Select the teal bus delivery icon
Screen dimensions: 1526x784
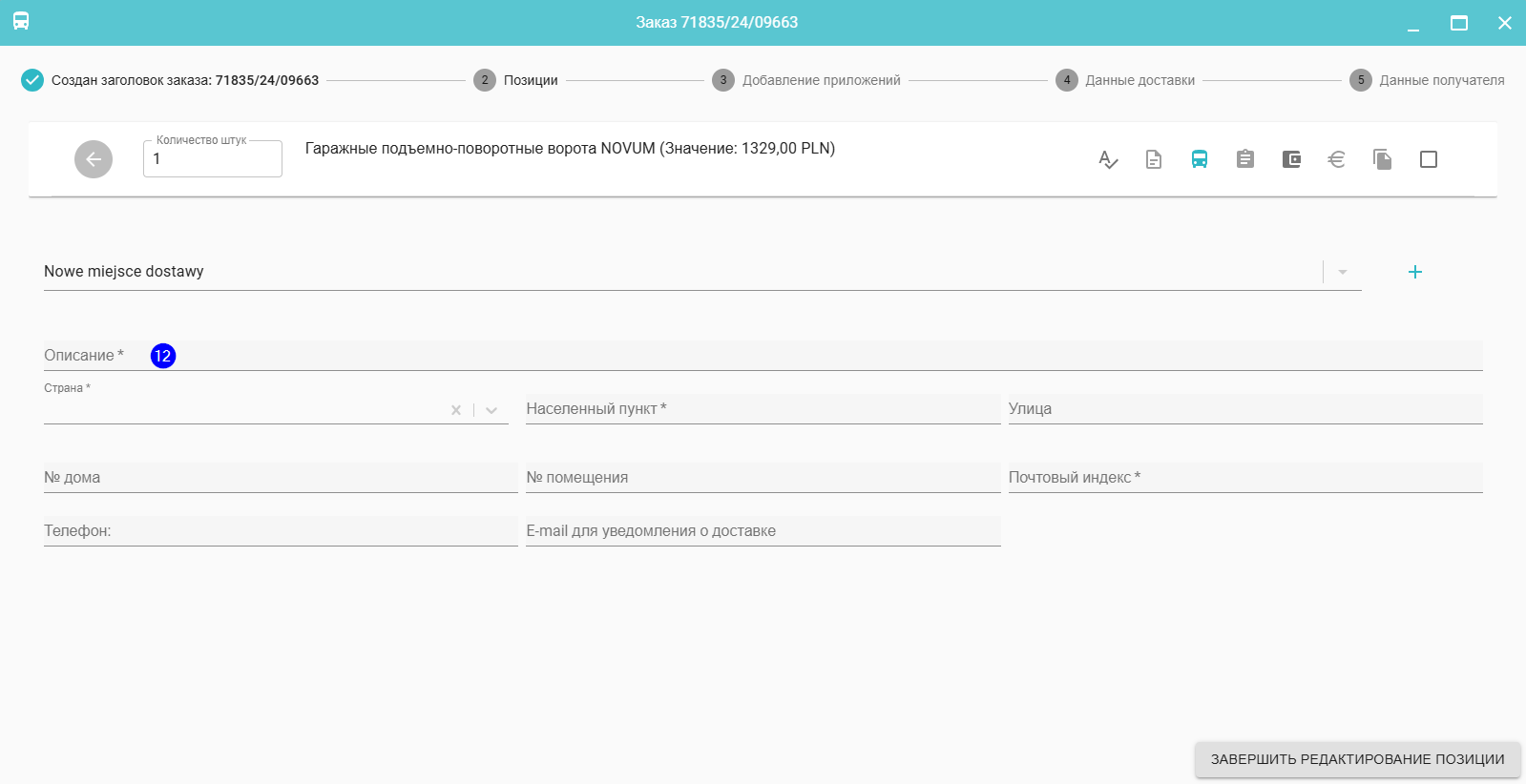(x=1200, y=159)
